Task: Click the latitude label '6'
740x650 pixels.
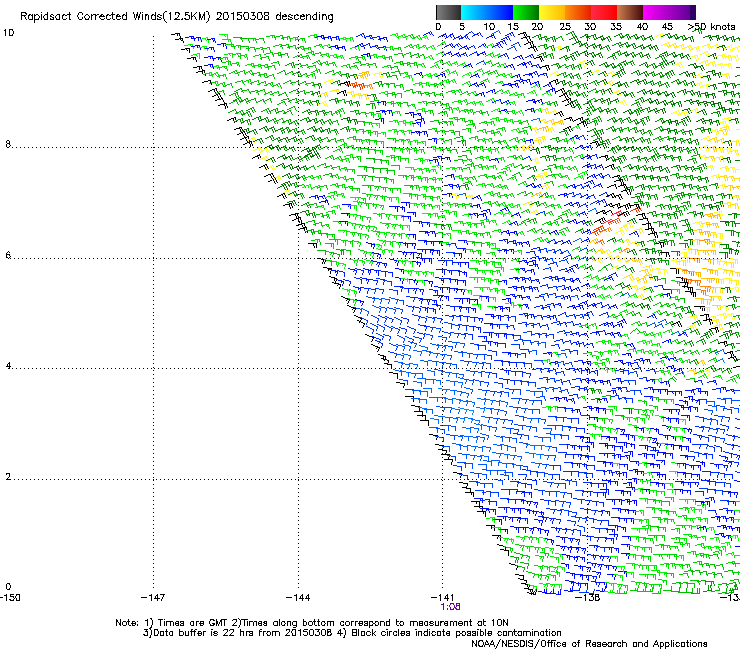Action: (8, 255)
